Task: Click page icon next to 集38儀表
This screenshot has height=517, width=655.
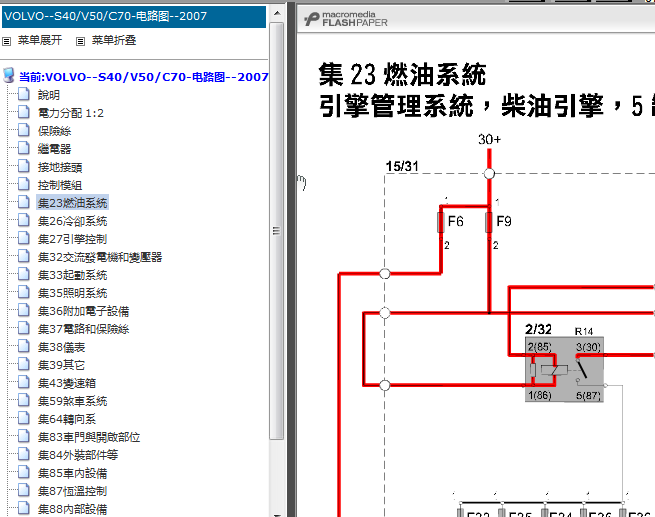Action: pos(24,346)
